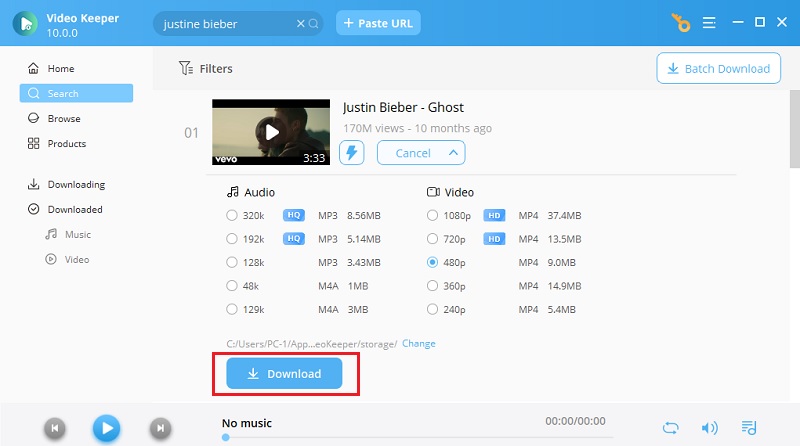Image resolution: width=800 pixels, height=446 pixels.
Task: Click the magnifier icon in search box
Action: [313, 23]
